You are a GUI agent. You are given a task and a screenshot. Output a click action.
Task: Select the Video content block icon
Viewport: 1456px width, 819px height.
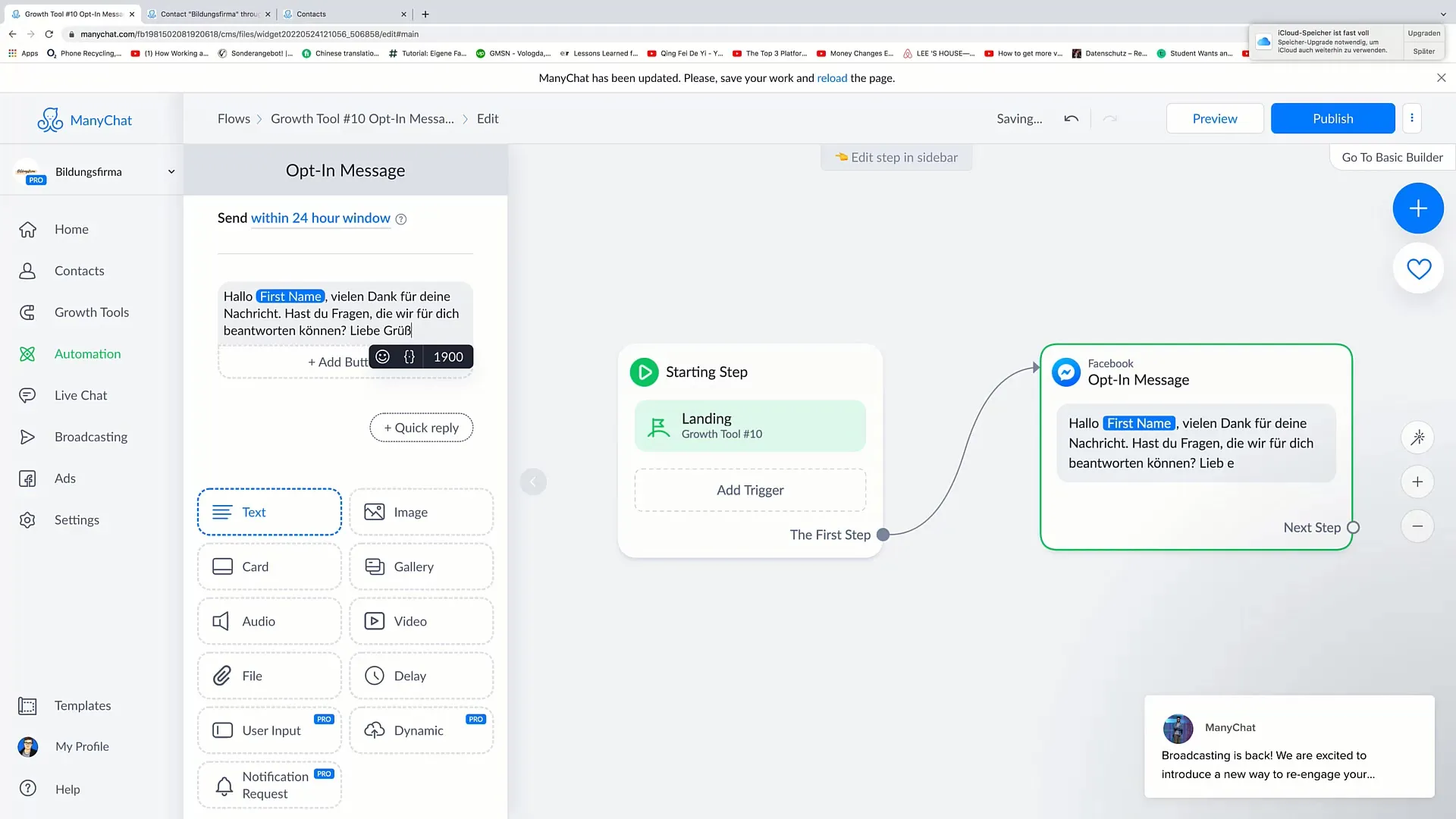click(x=375, y=620)
